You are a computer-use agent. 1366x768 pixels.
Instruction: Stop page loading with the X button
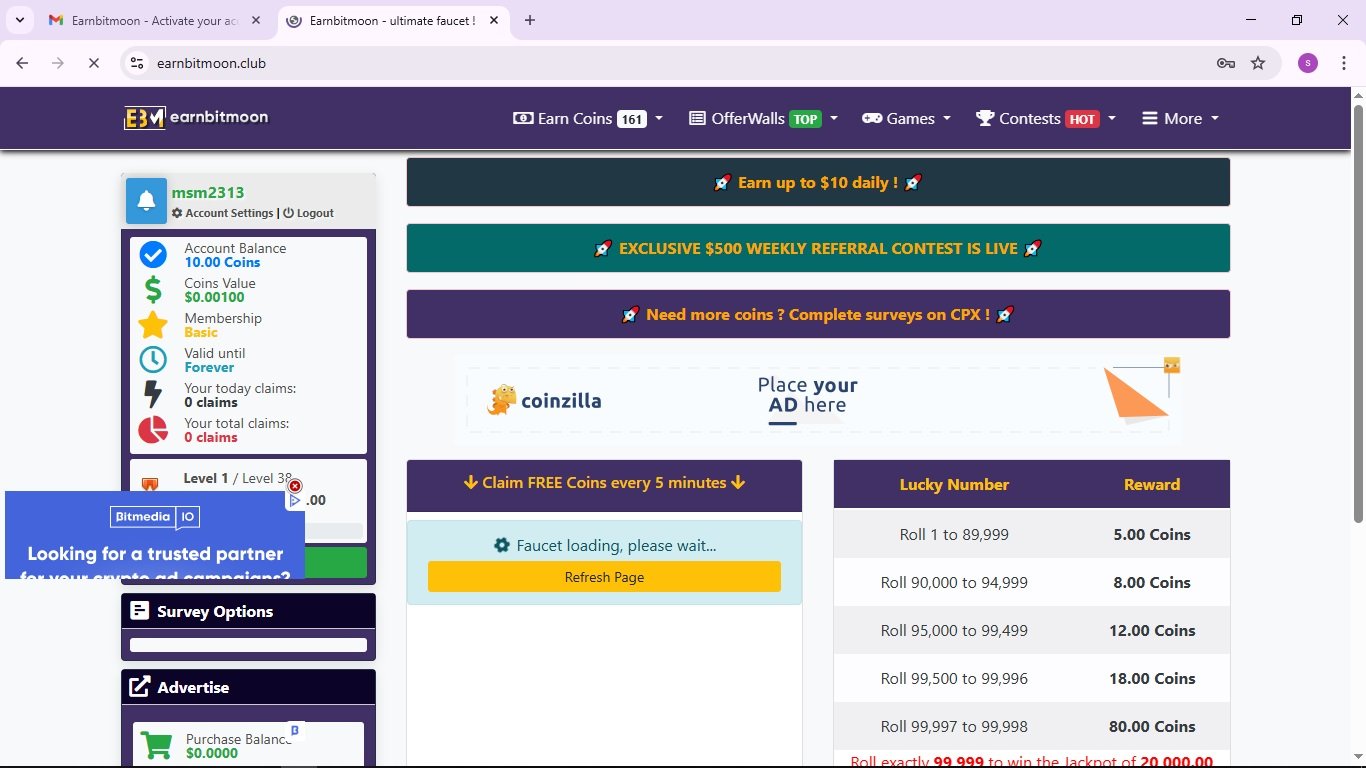(x=93, y=63)
